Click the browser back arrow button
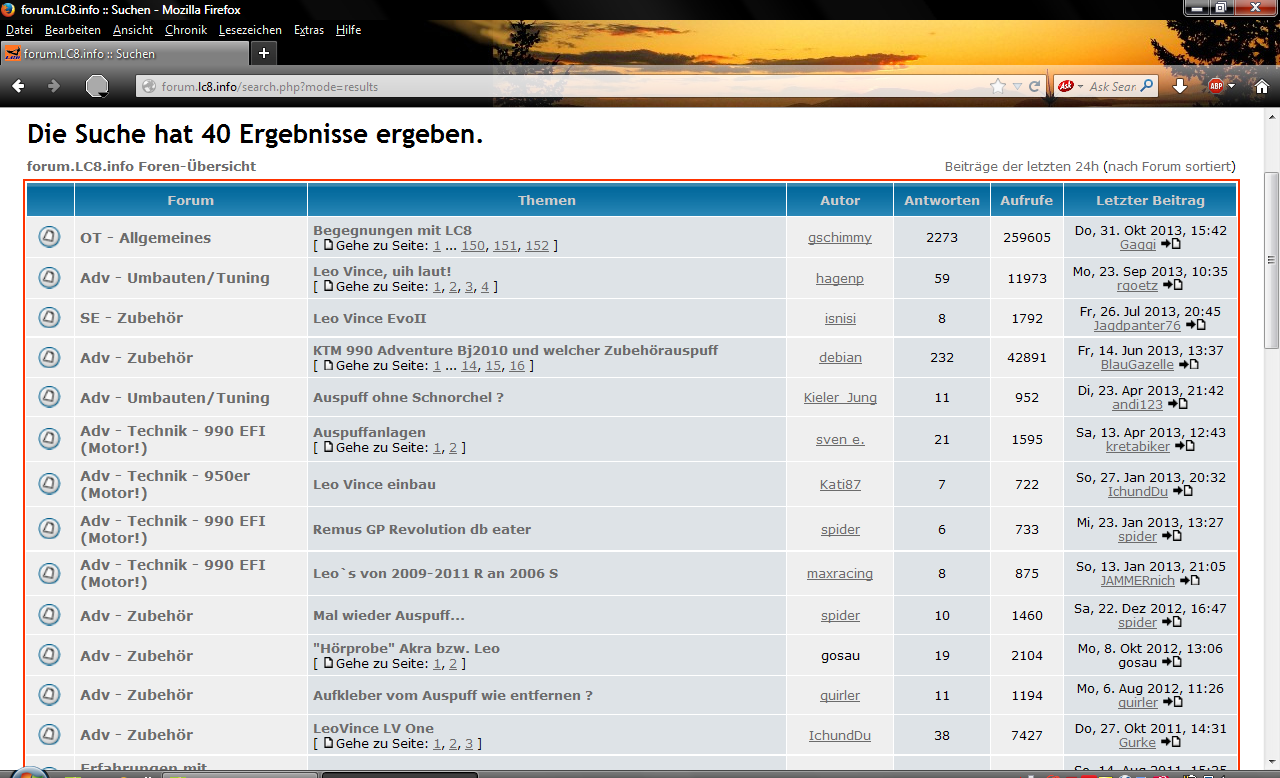This screenshot has height=778, width=1280. pos(18,87)
